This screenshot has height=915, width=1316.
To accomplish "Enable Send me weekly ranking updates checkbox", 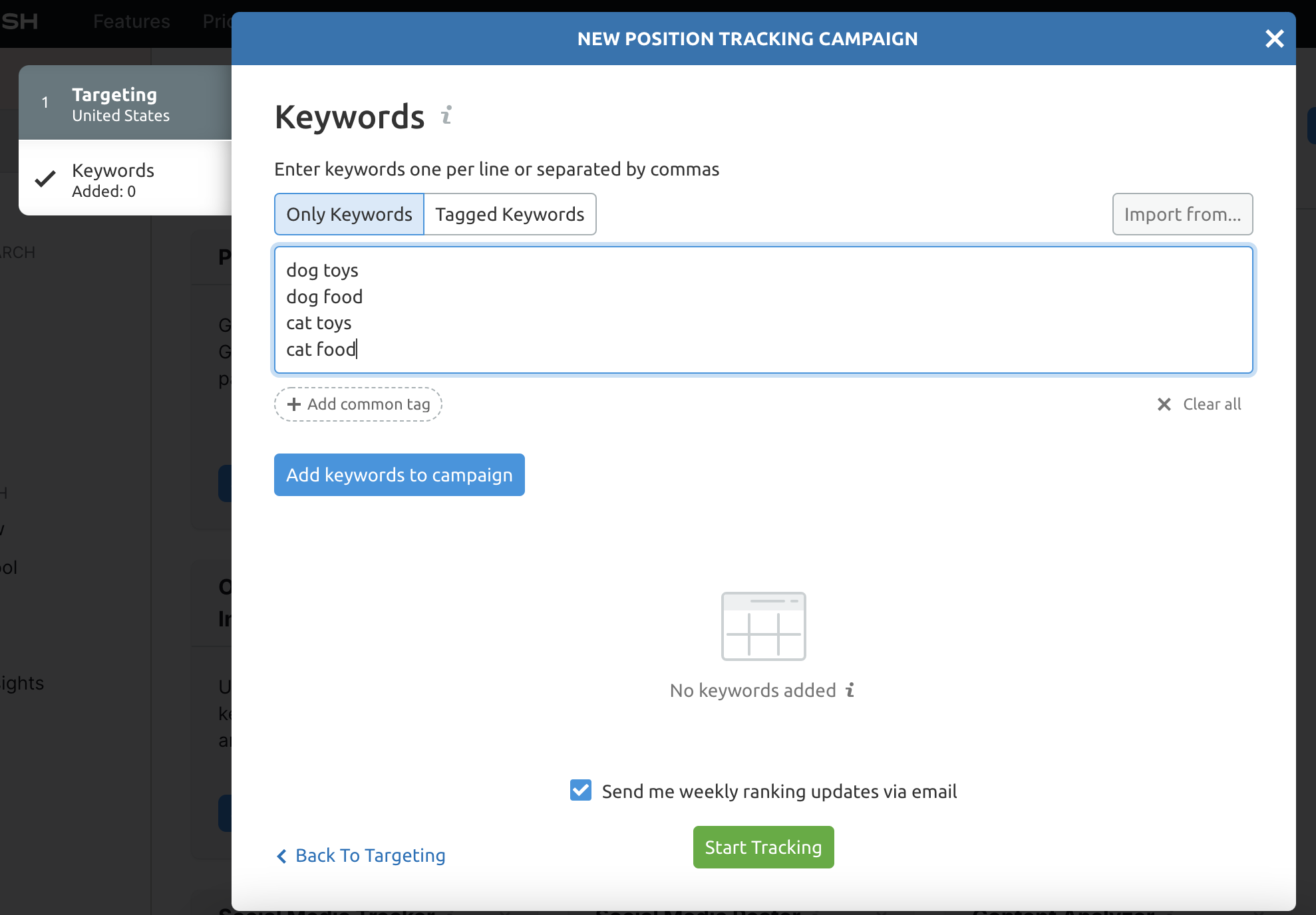I will (582, 791).
